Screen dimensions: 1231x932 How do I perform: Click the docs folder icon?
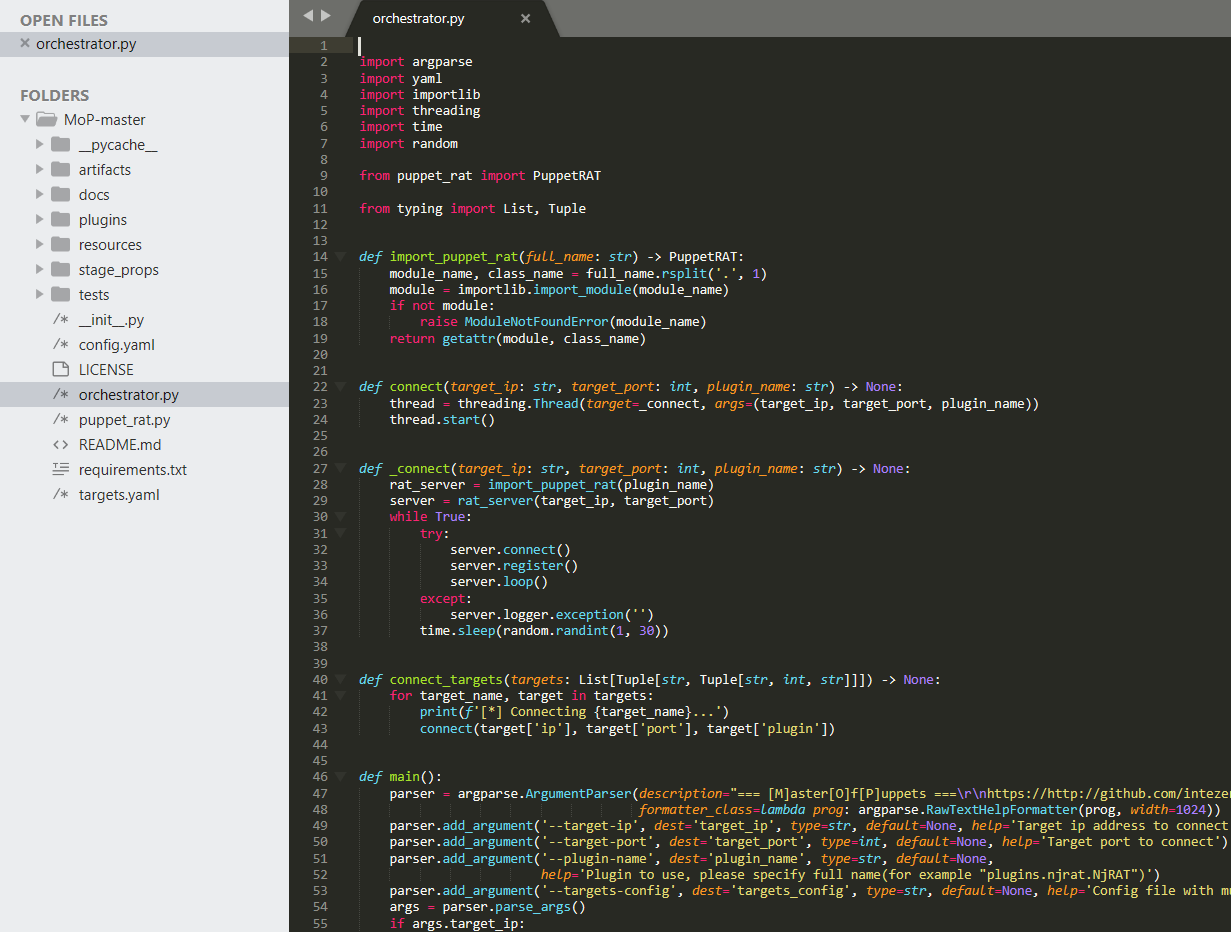pos(60,195)
